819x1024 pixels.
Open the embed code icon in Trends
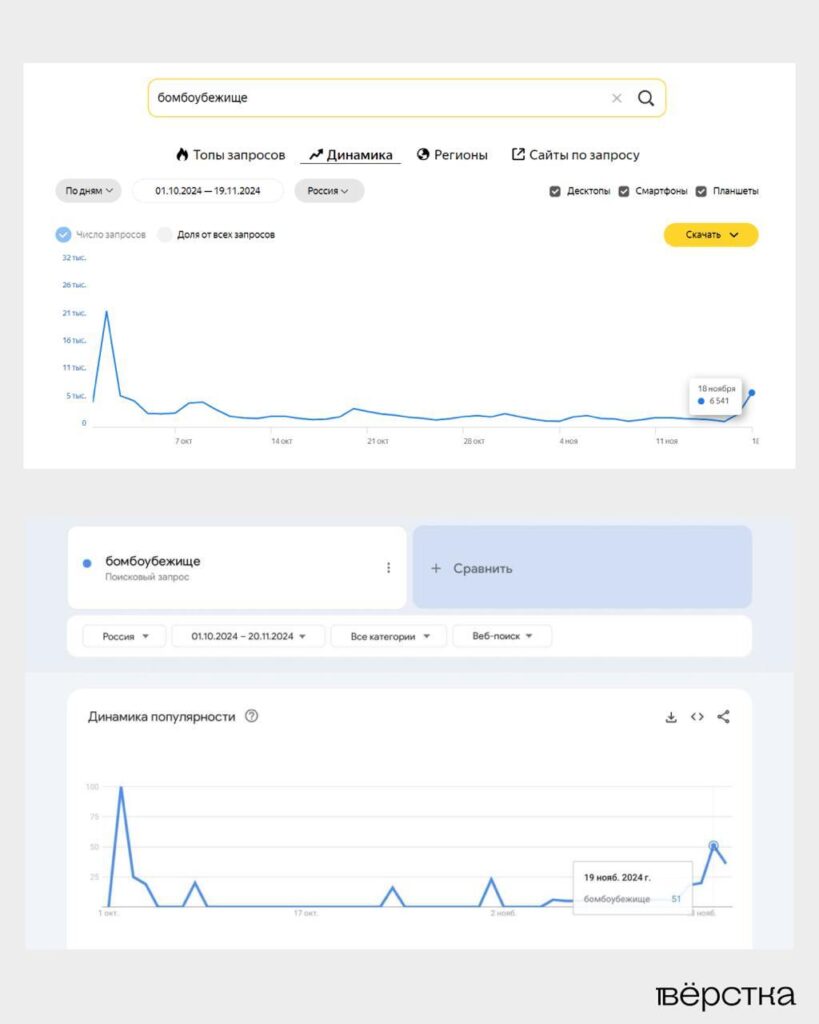[x=697, y=717]
